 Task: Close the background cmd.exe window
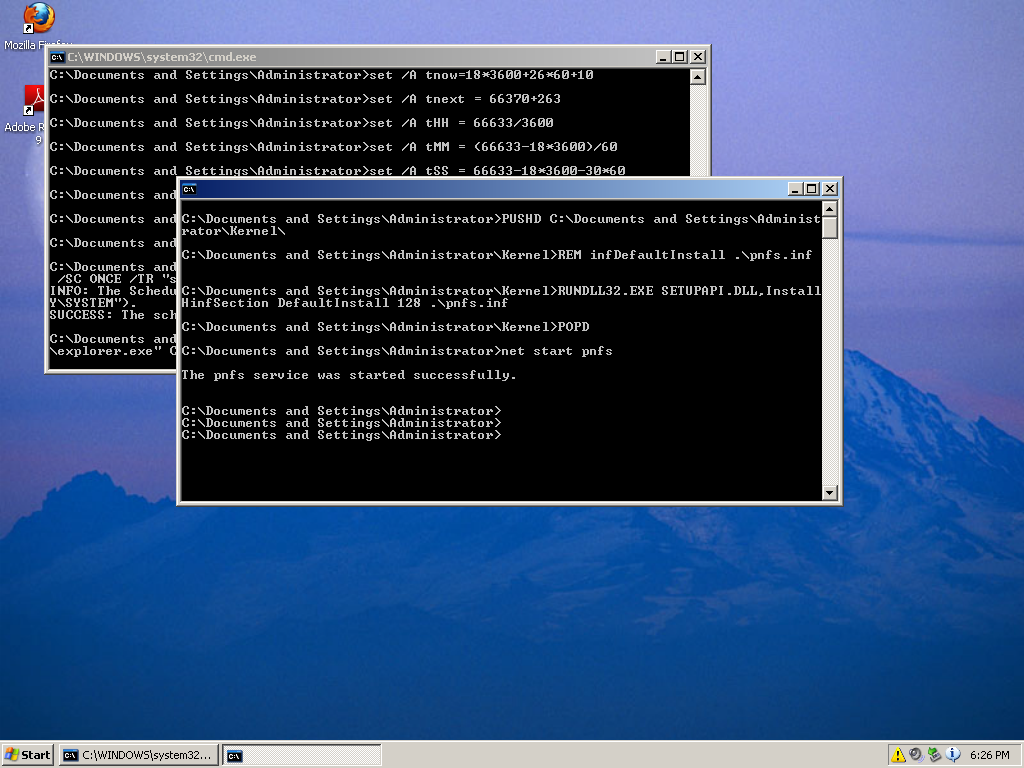pos(696,57)
